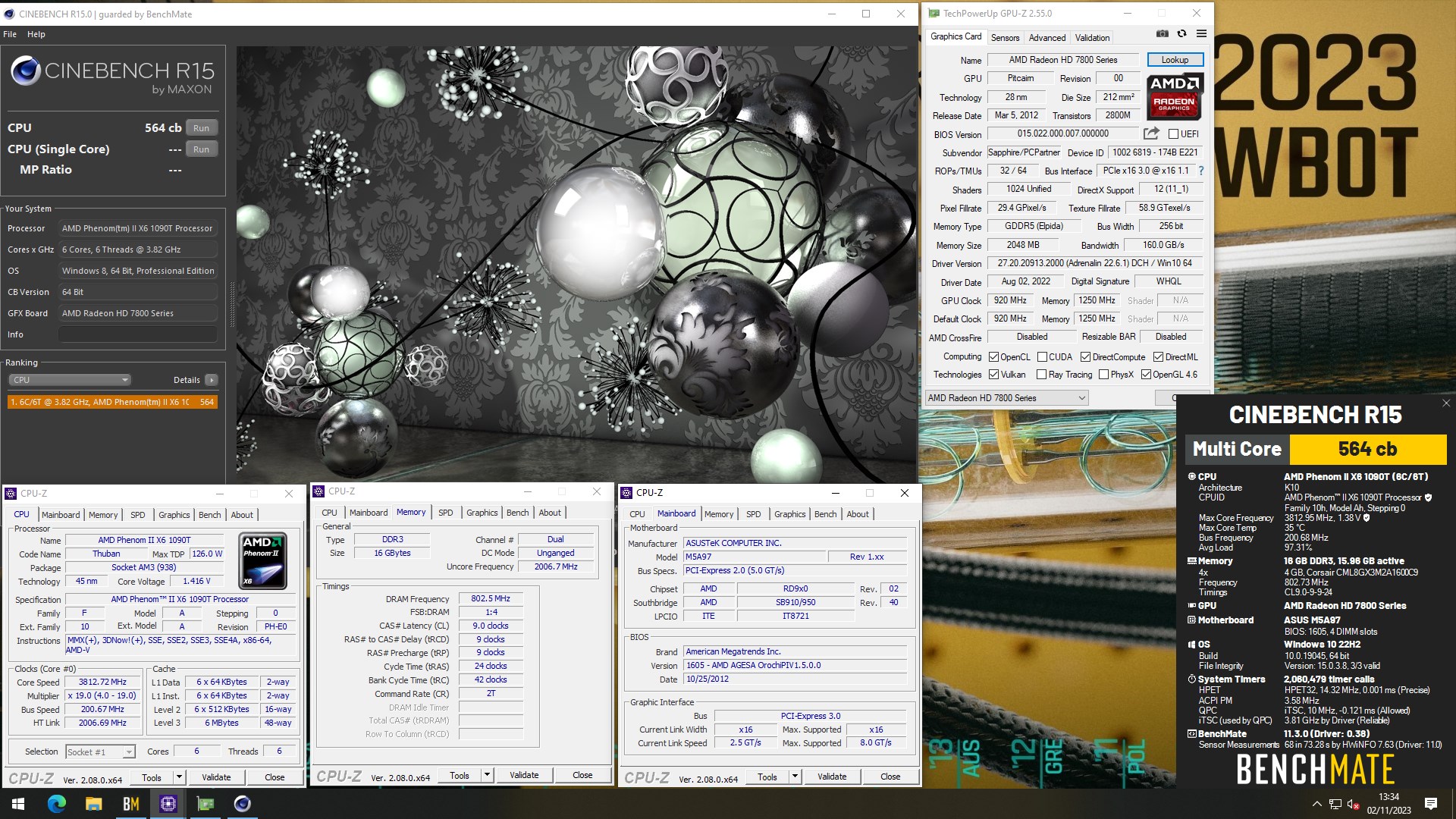The height and width of the screenshot is (819, 1456).
Task: Click Close in the CPU-Z Mainboard window
Action: tap(890, 777)
